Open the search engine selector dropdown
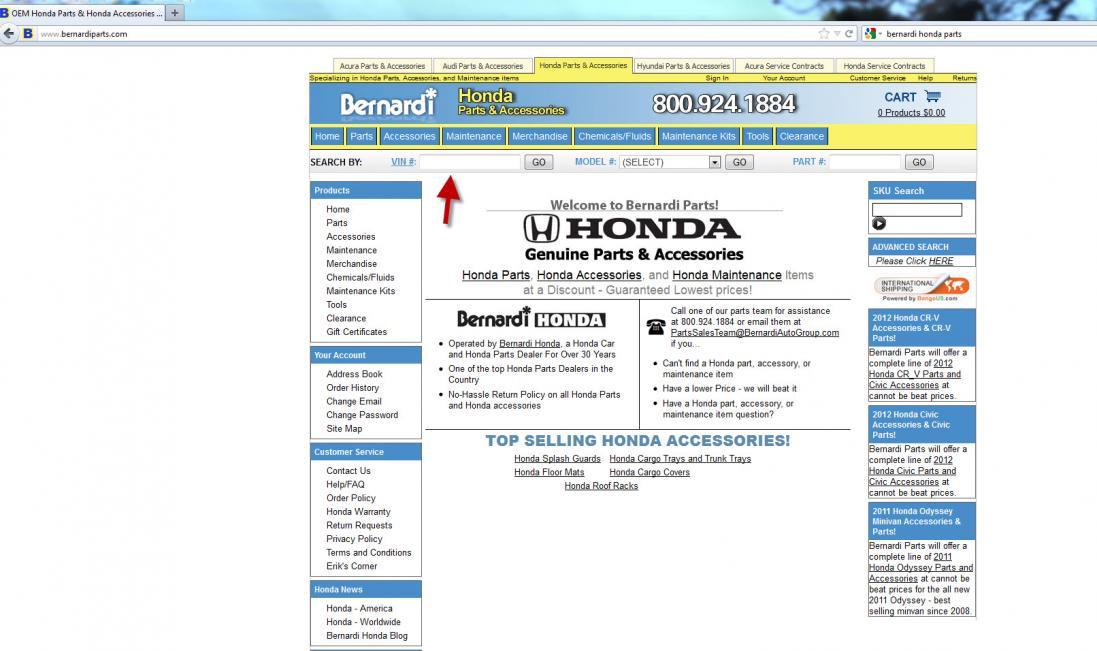Screen dimensions: 1097x651 873,33
